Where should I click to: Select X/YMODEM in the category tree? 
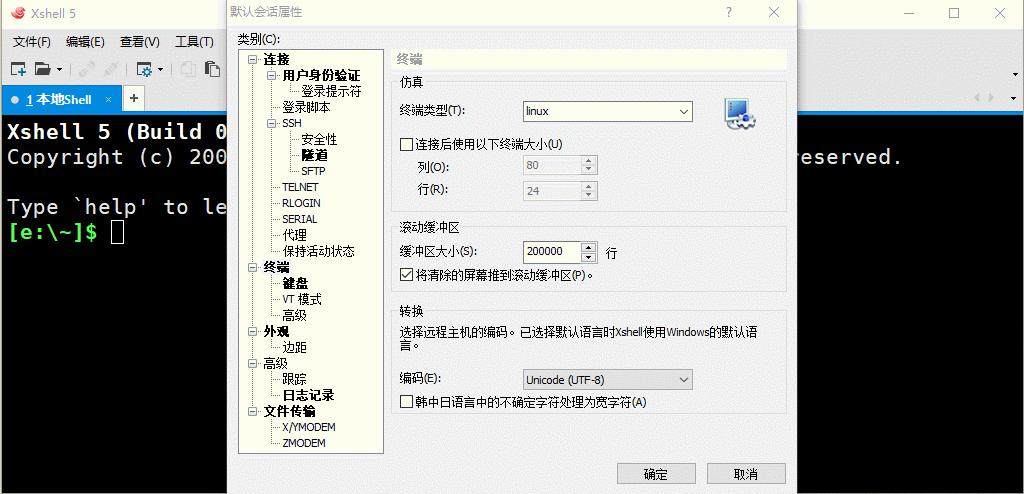[309, 427]
